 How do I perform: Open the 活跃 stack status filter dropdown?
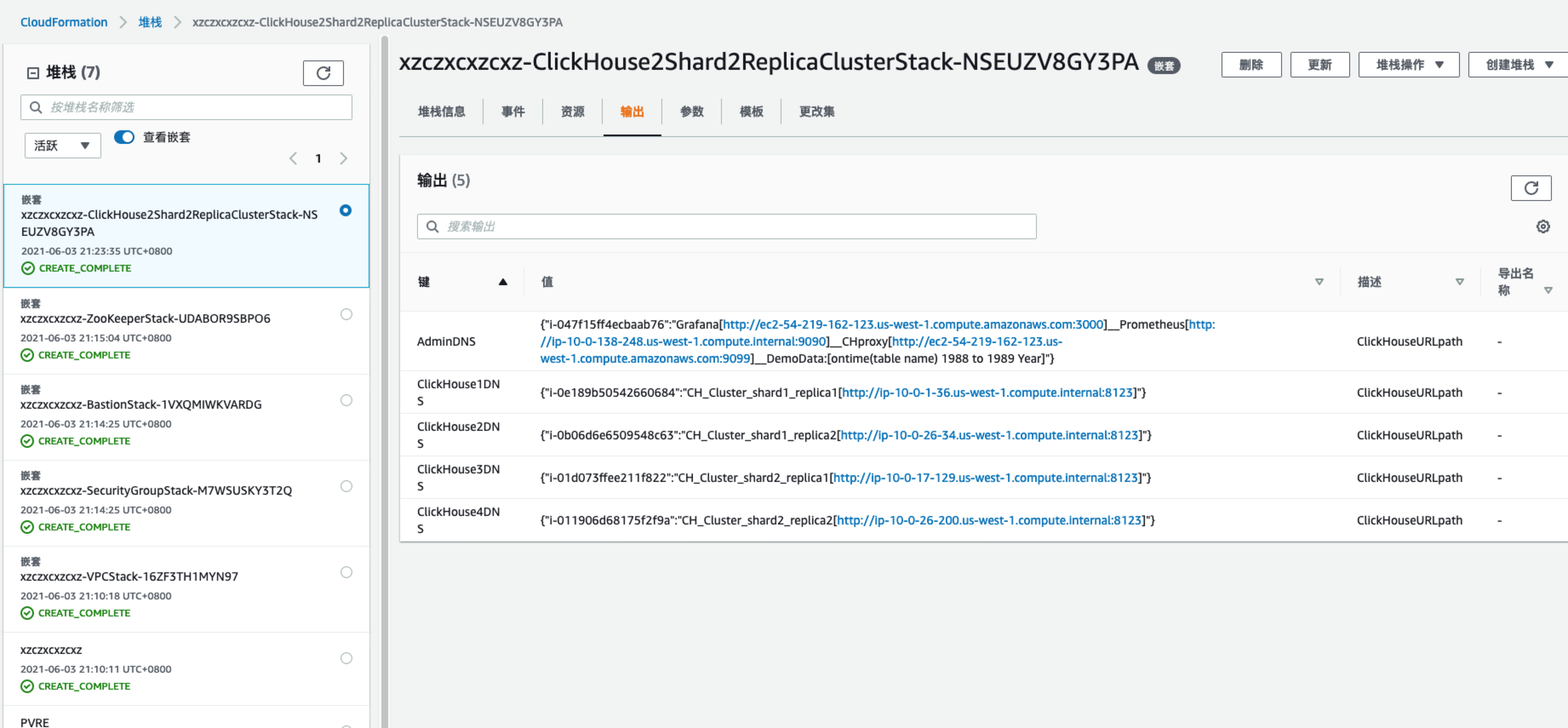pyautogui.click(x=61, y=145)
